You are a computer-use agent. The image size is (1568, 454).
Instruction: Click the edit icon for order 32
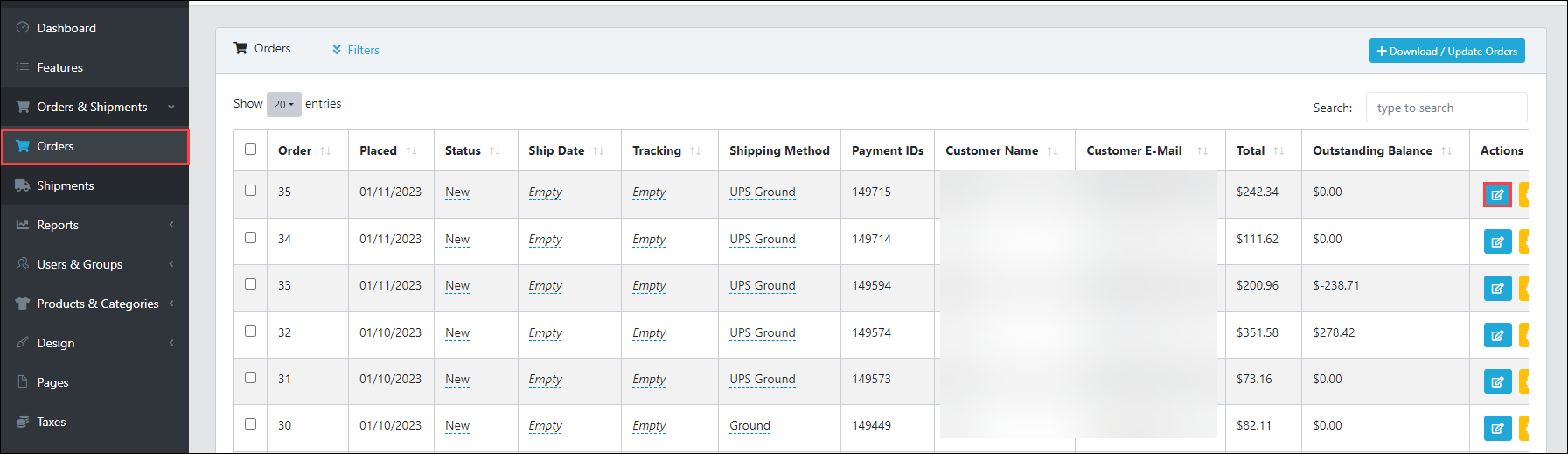click(x=1497, y=335)
